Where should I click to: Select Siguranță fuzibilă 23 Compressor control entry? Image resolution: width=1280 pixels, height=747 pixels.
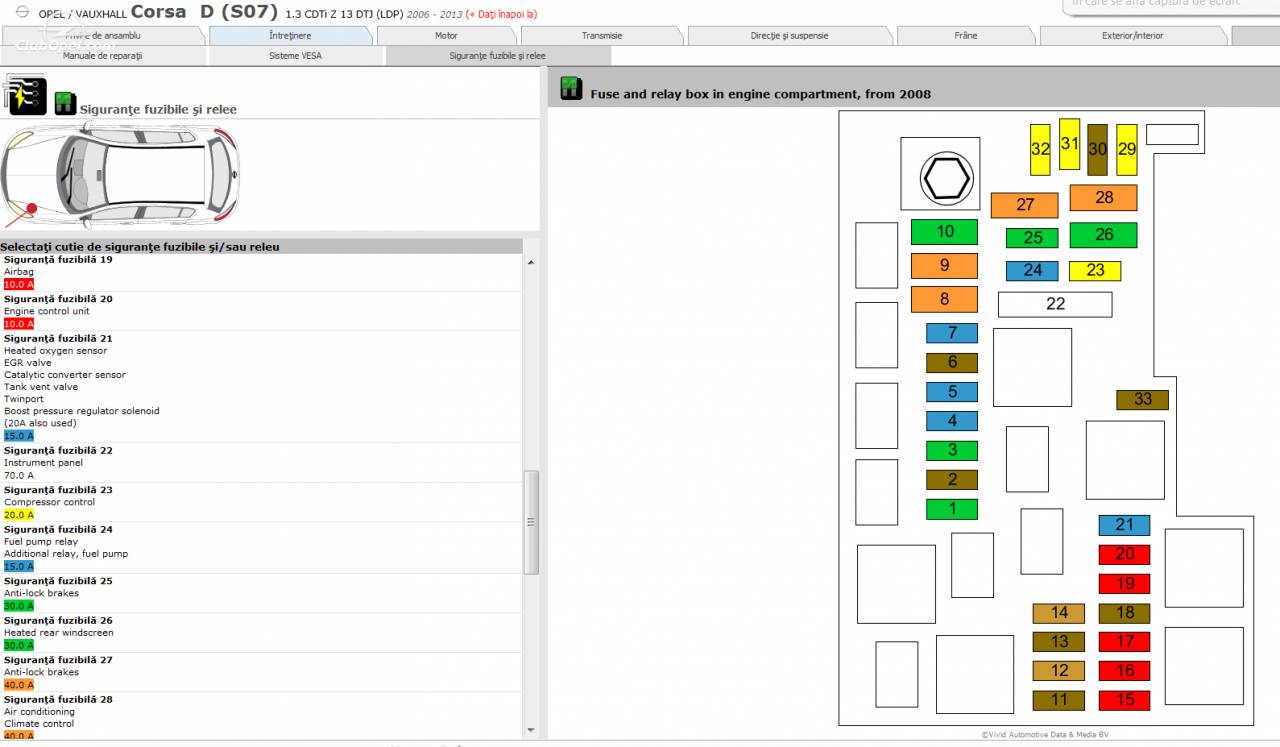coord(261,502)
